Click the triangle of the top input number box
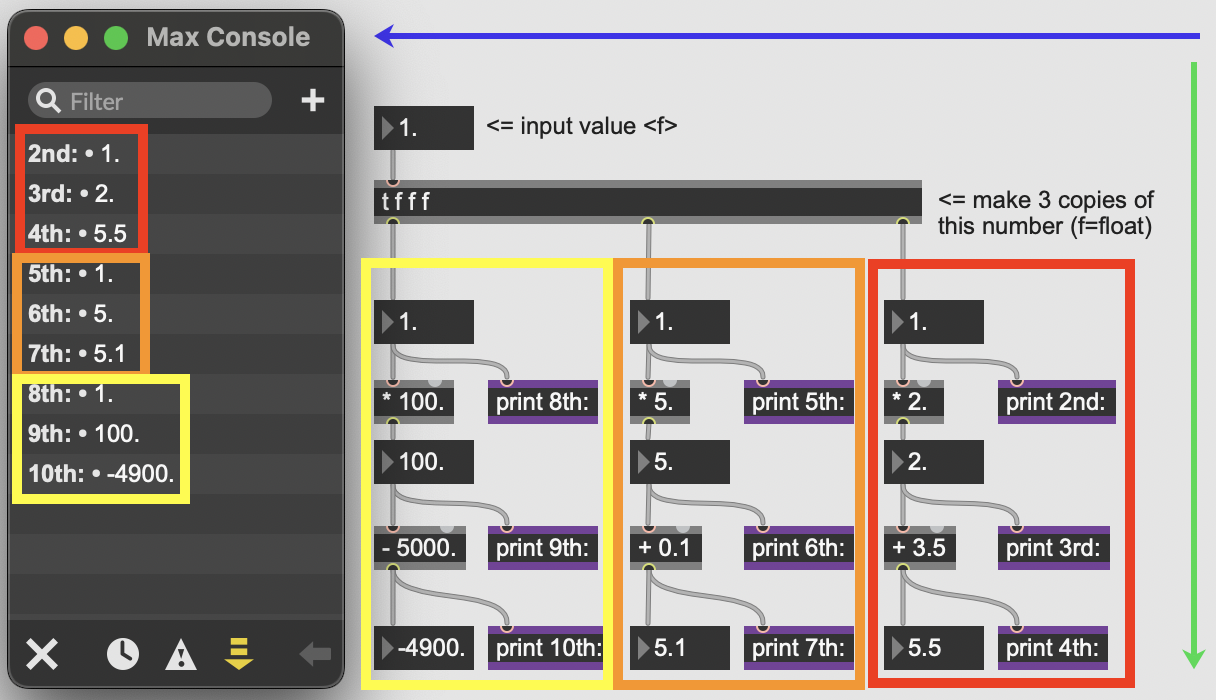 387,129
